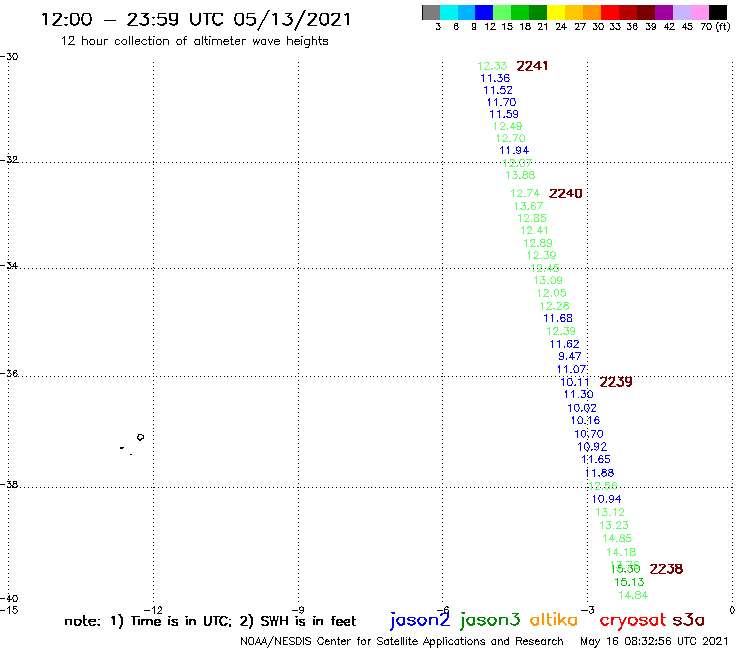Click wave height value 10.11
Screen dimensions: 740x650
(574, 382)
